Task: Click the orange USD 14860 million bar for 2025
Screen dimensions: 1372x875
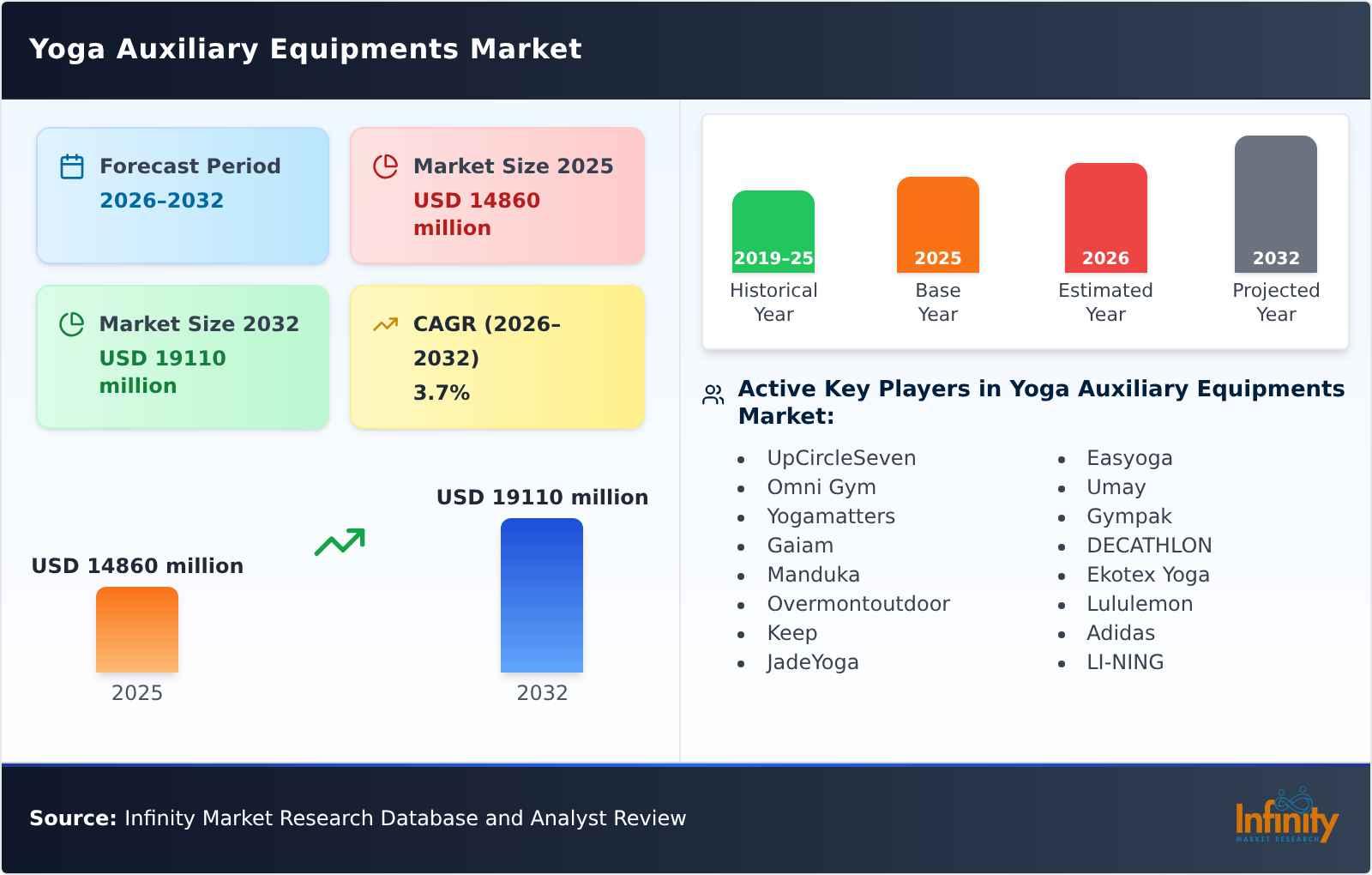Action: tap(137, 631)
